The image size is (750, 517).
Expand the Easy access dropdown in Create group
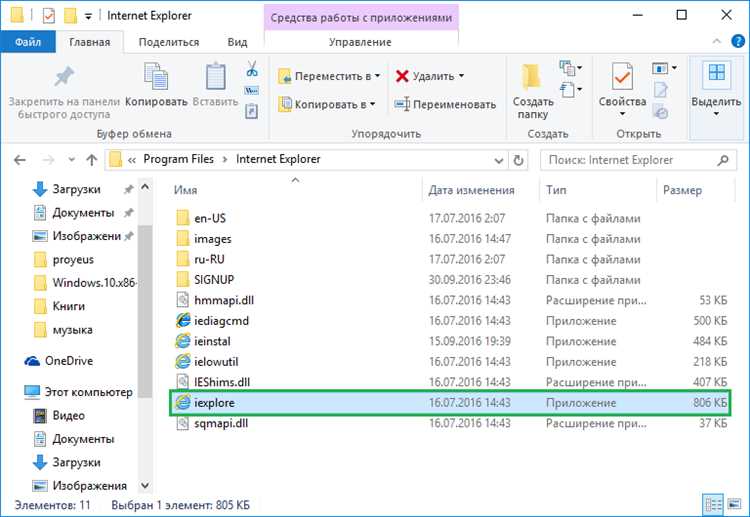pyautogui.click(x=570, y=89)
